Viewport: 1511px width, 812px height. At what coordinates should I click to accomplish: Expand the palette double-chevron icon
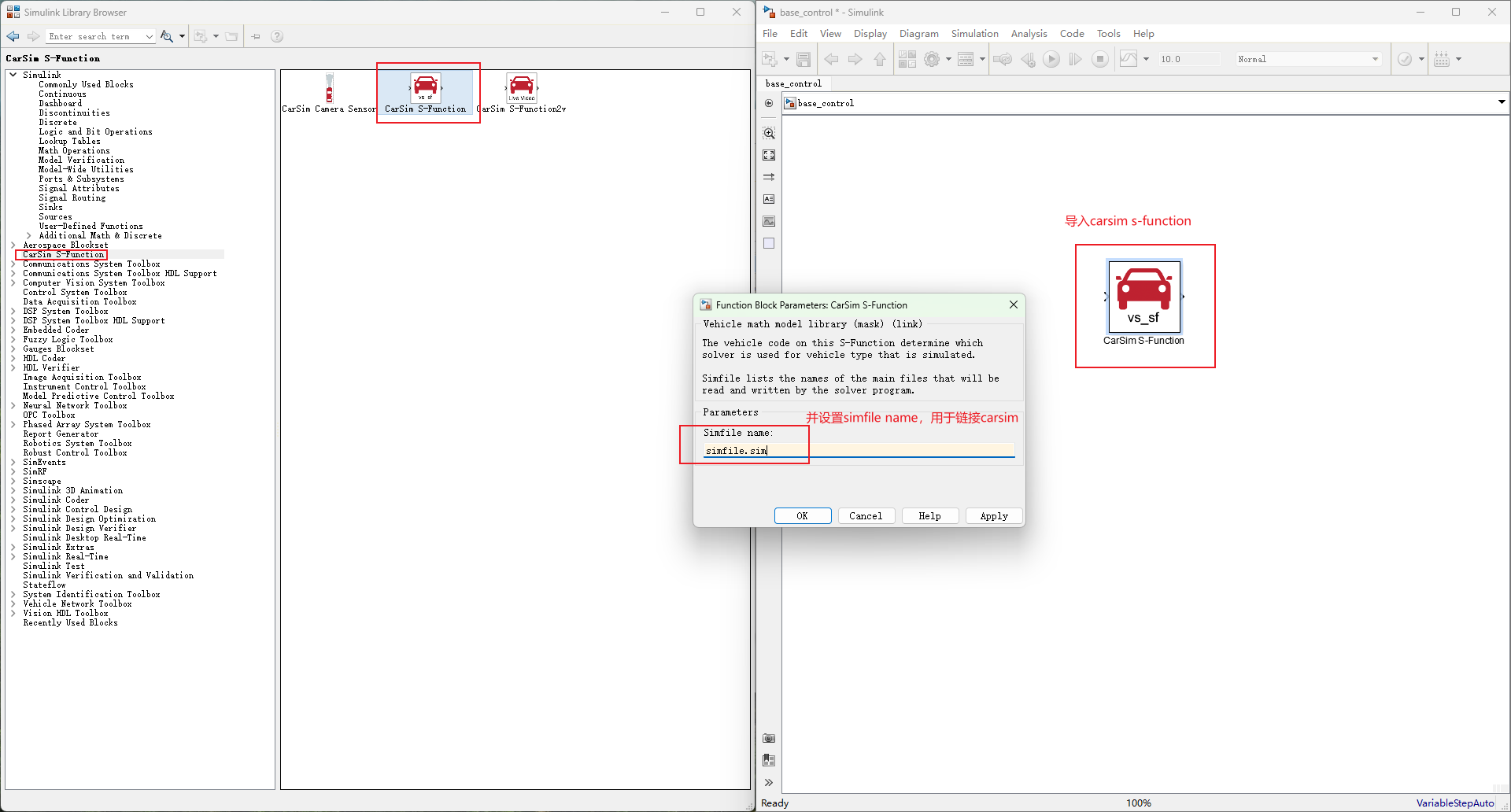pyautogui.click(x=769, y=782)
